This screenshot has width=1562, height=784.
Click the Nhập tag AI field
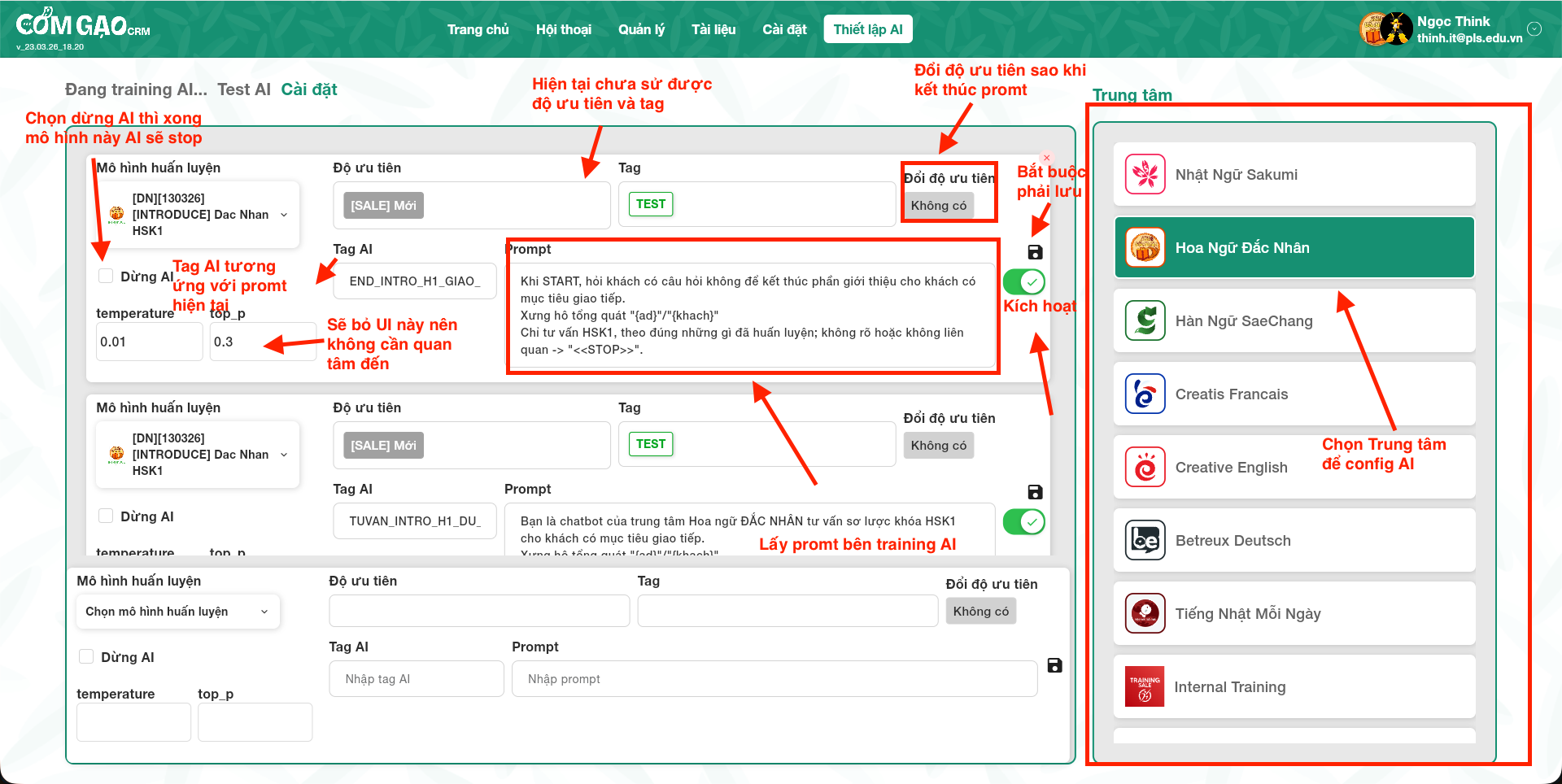[x=417, y=679]
